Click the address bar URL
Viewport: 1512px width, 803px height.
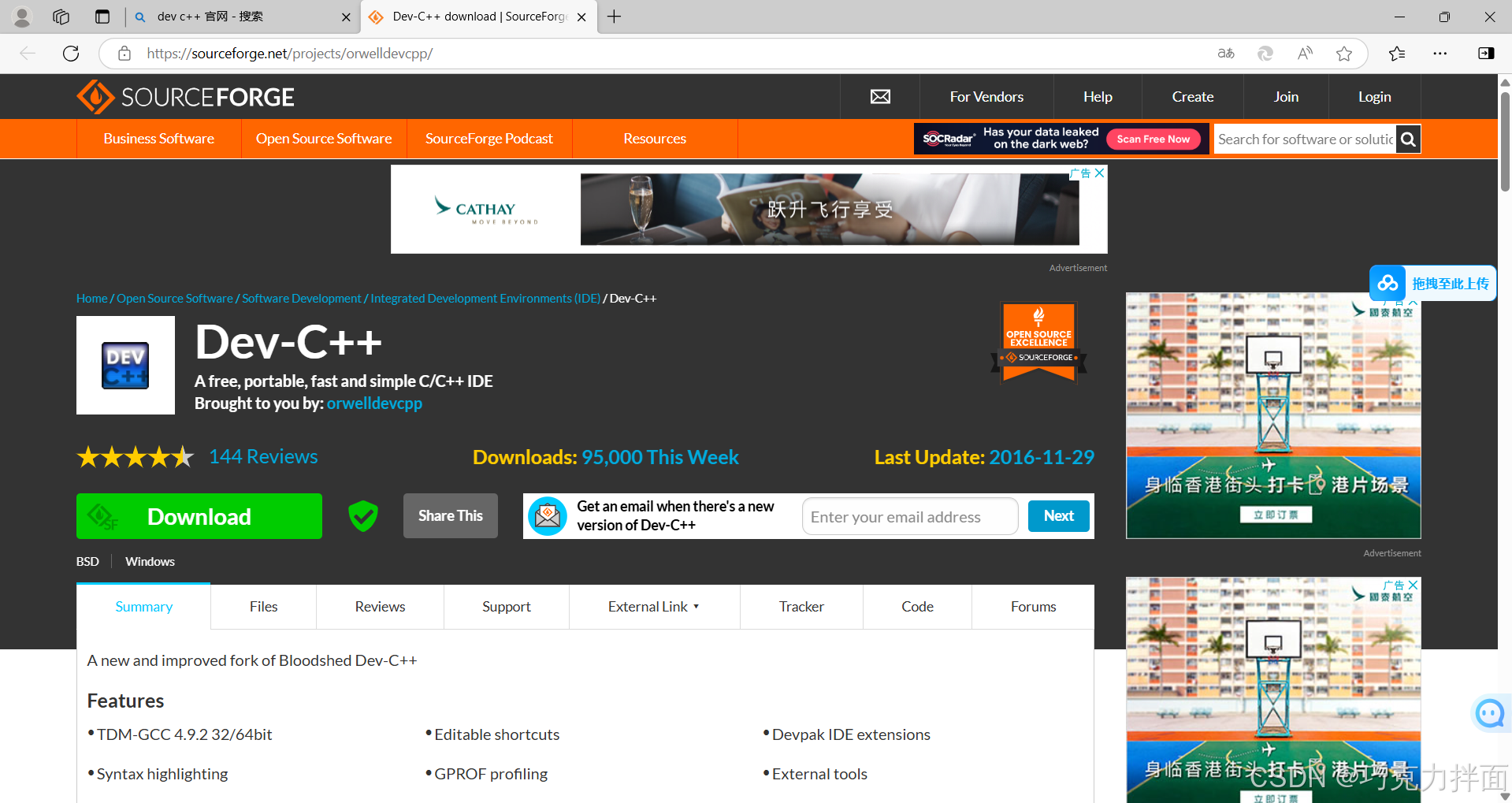[x=290, y=54]
